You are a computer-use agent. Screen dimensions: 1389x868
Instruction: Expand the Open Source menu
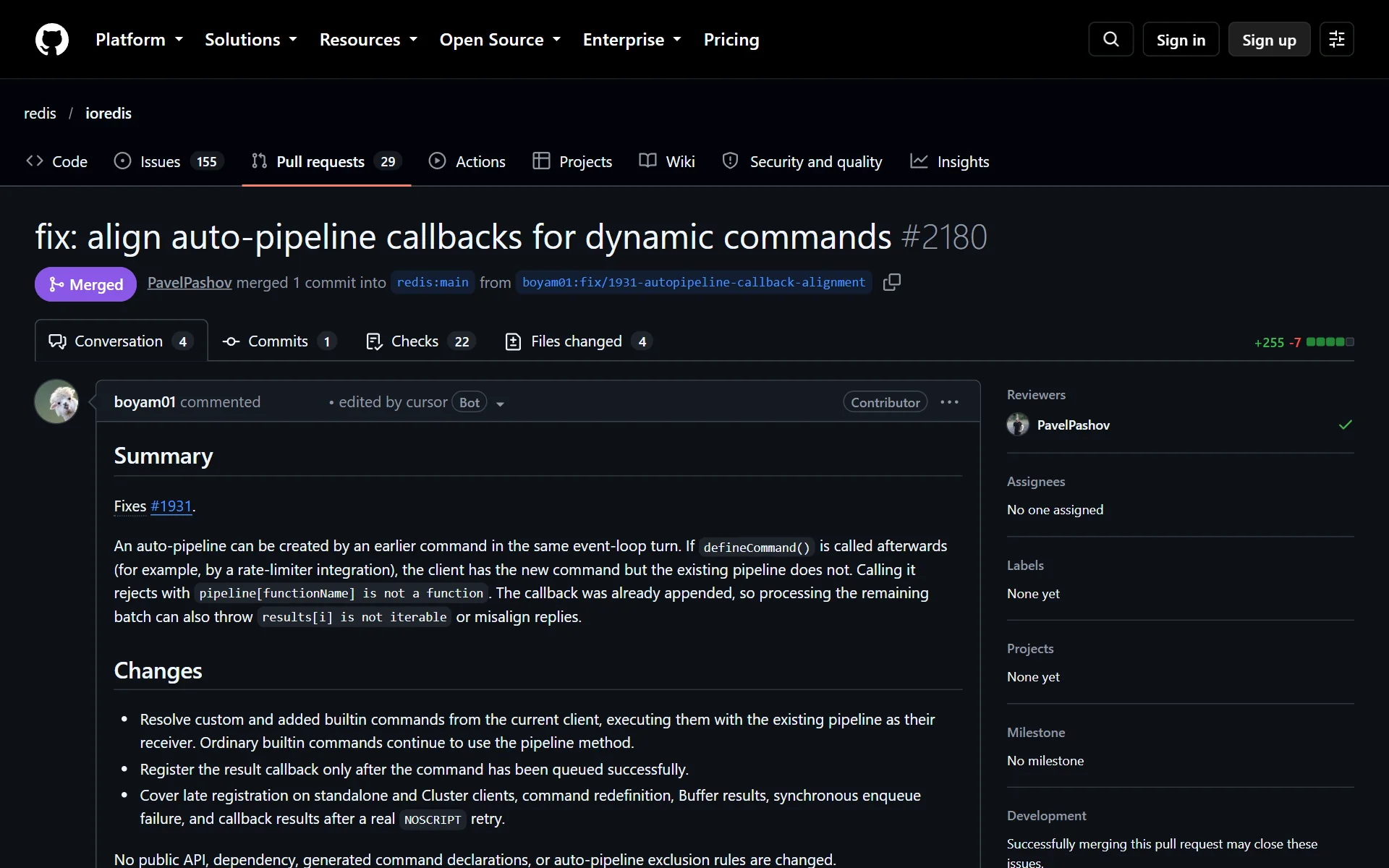point(500,40)
